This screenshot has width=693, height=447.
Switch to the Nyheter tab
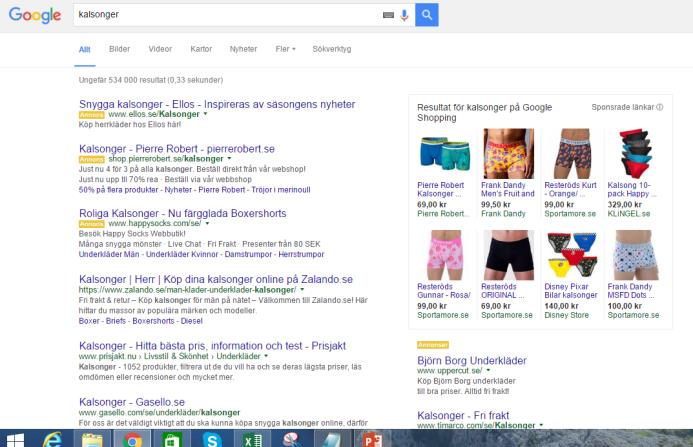tap(243, 49)
